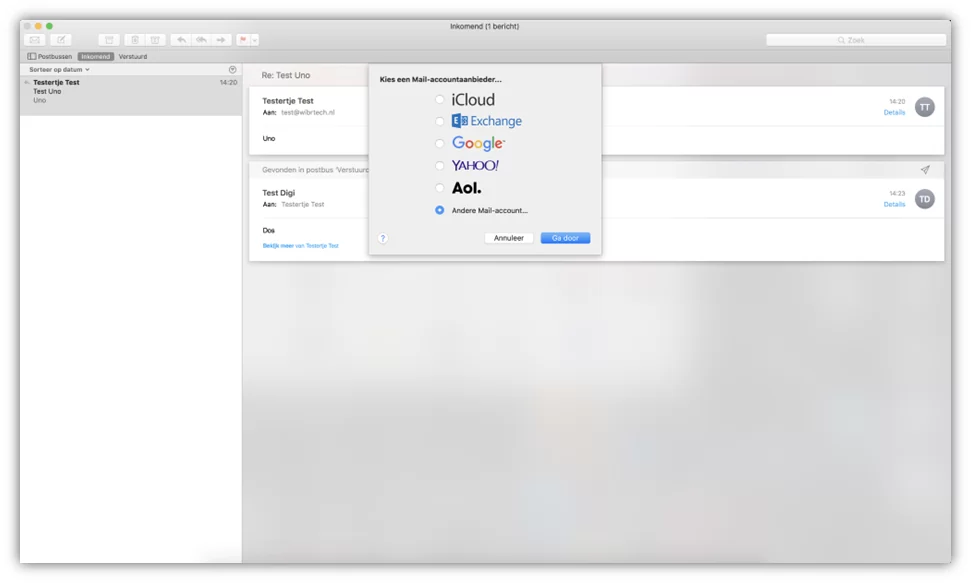Click the Bekijk meer van Testertje Test link

tap(300, 246)
